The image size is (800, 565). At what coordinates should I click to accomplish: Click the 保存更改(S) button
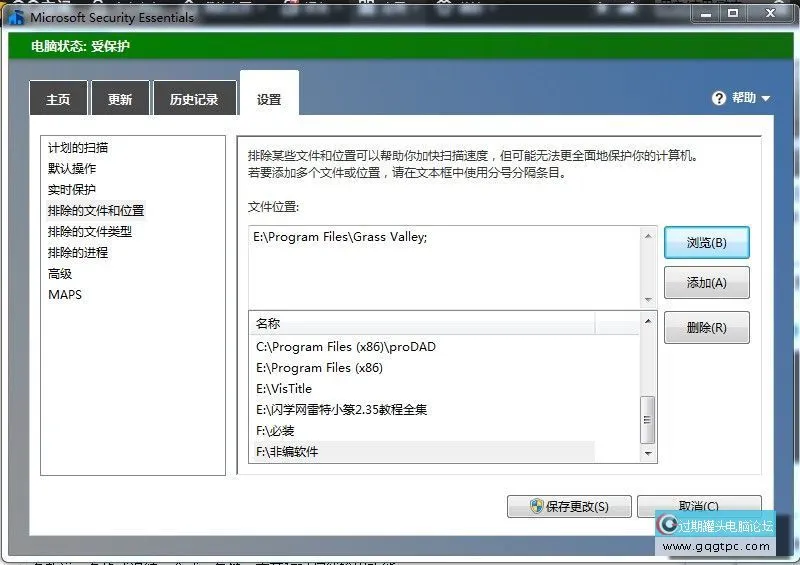click(569, 506)
